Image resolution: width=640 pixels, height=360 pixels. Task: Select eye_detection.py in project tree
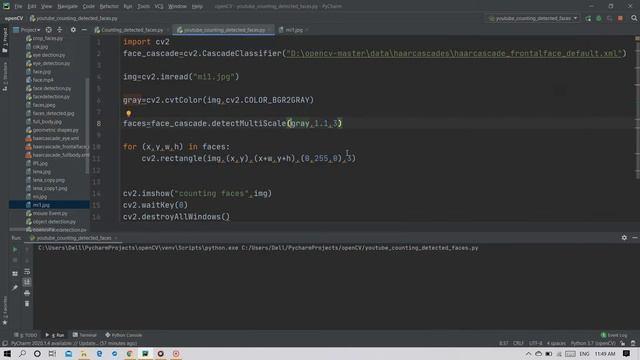click(51, 63)
